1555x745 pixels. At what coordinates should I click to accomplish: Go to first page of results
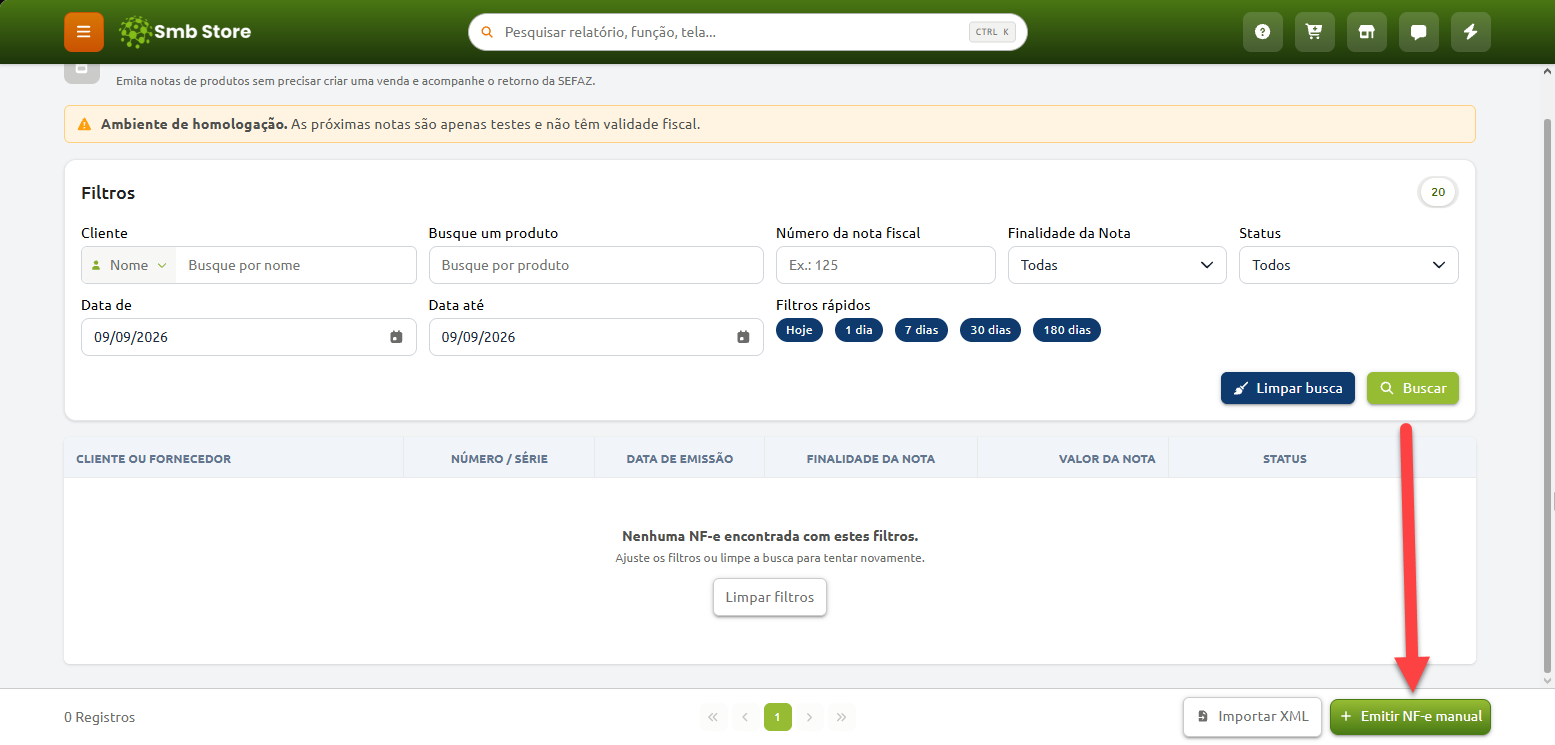(713, 717)
